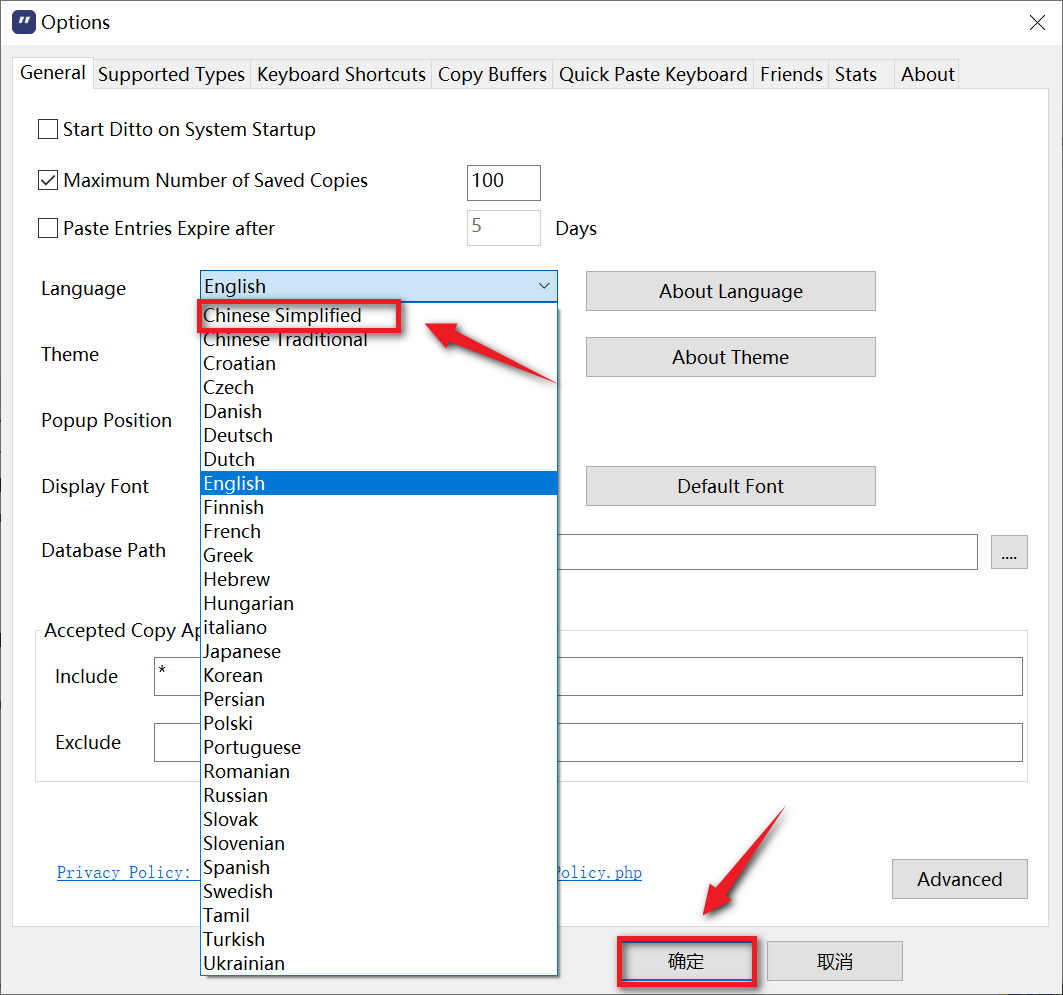Select Hebrew from the language list
The image size is (1063, 995).
(x=379, y=580)
